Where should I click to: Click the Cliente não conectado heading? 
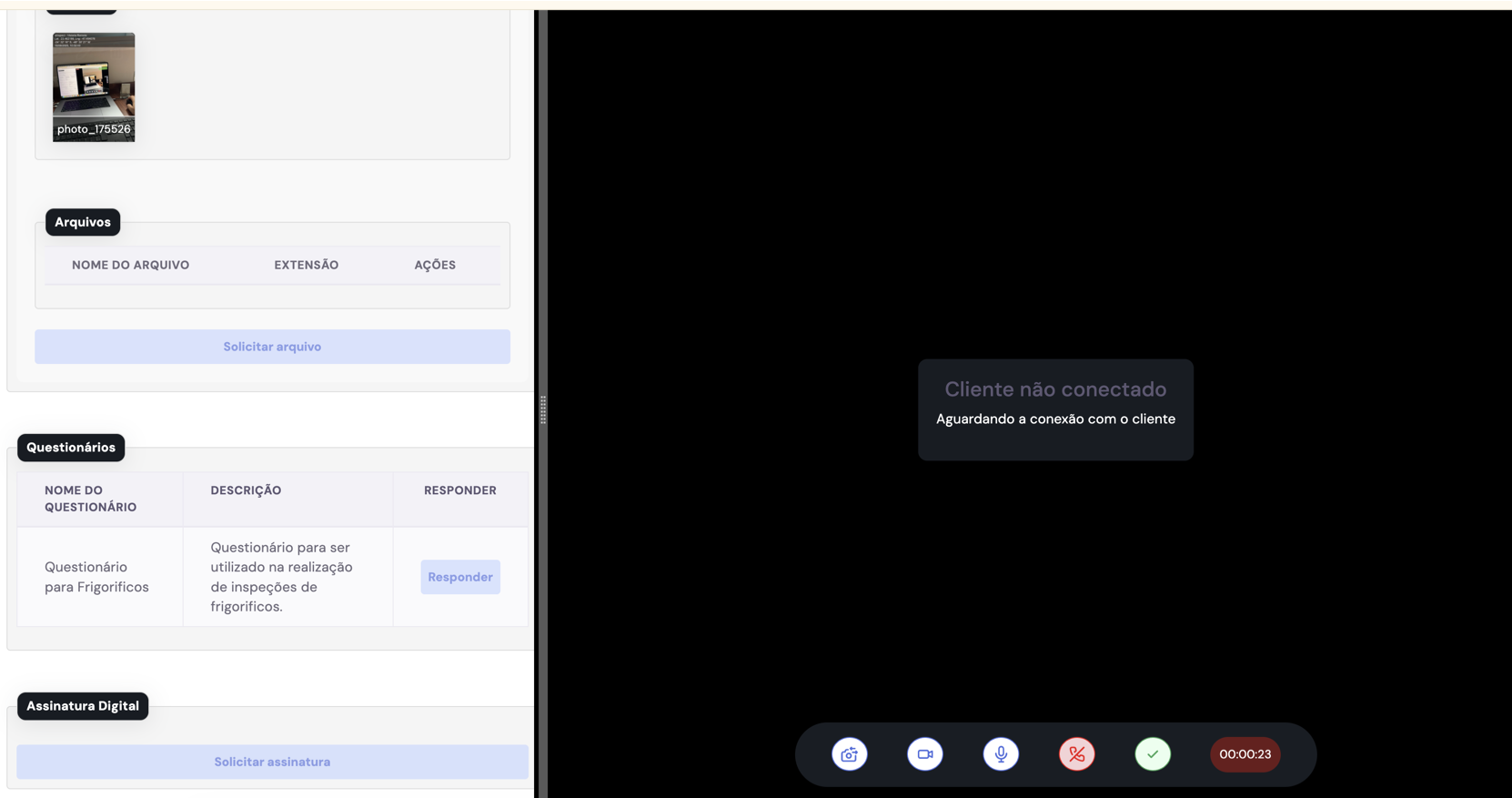pyautogui.click(x=1055, y=389)
